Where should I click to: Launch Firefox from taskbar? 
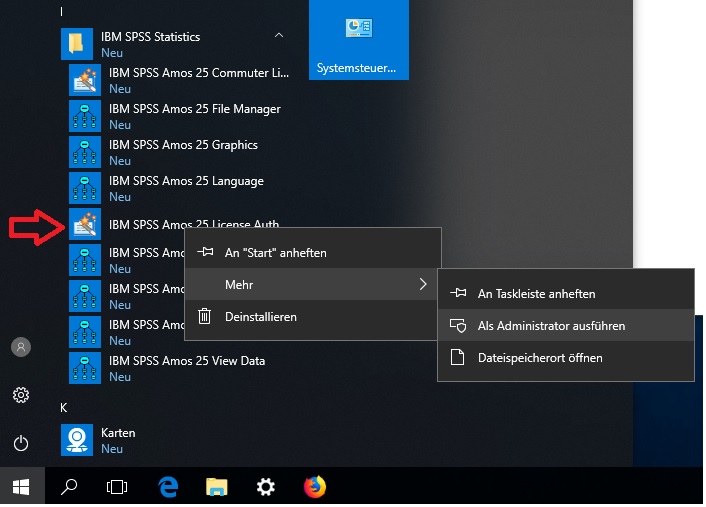coord(315,487)
